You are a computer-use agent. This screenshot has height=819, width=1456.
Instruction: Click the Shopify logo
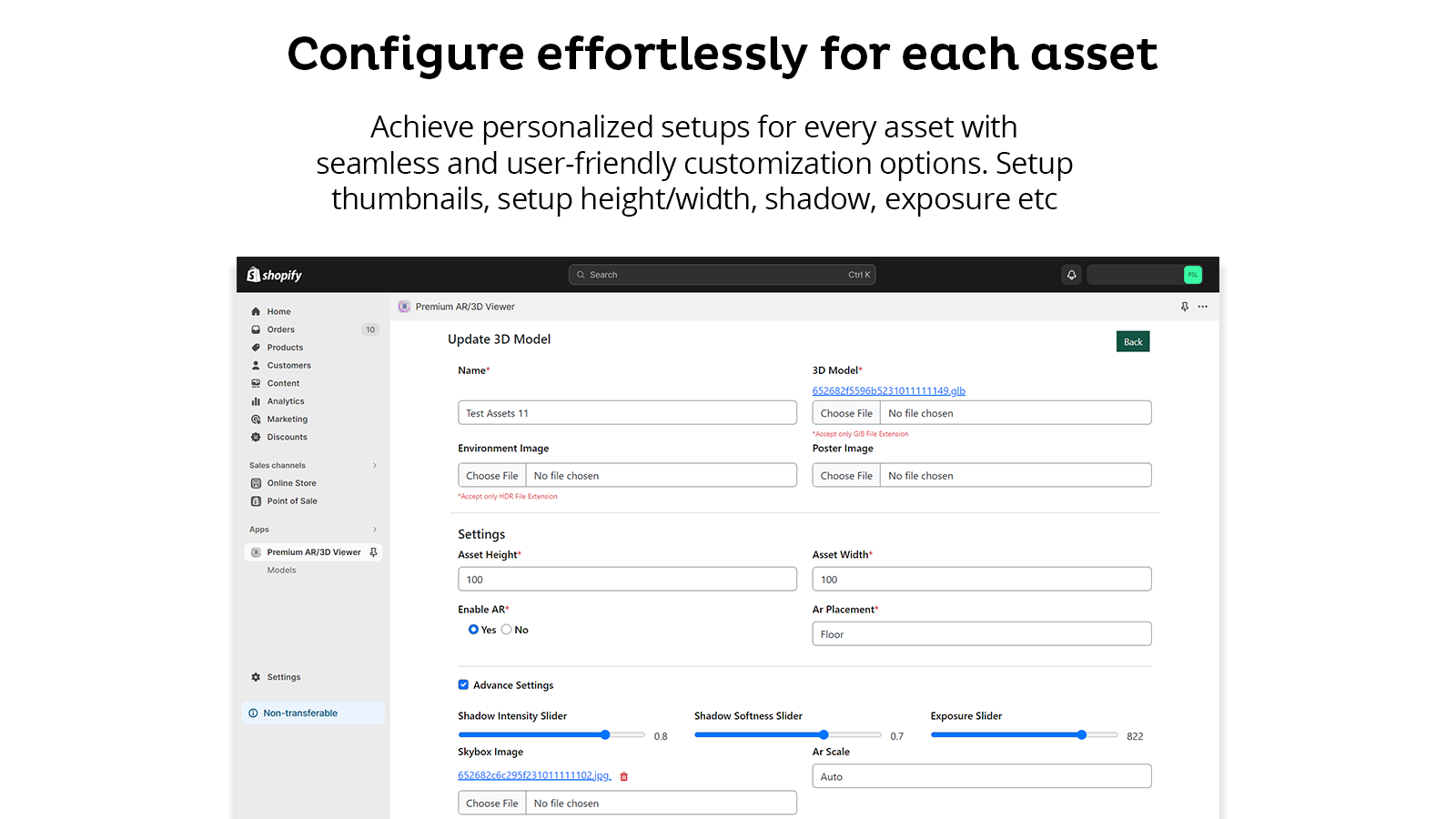coord(274,275)
